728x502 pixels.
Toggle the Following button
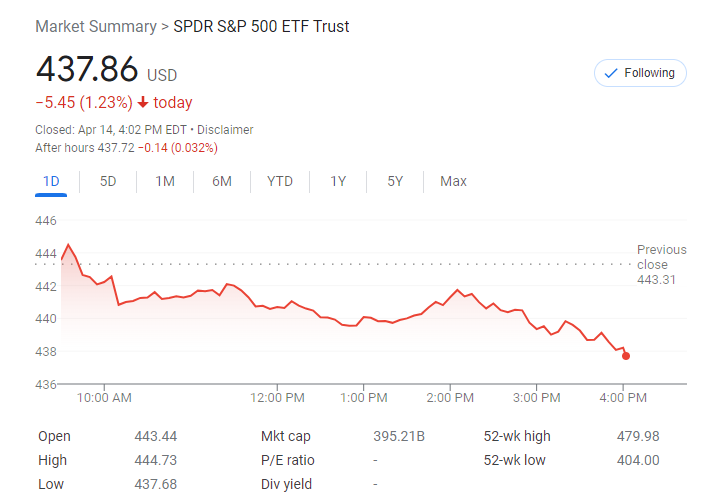pyautogui.click(x=640, y=73)
